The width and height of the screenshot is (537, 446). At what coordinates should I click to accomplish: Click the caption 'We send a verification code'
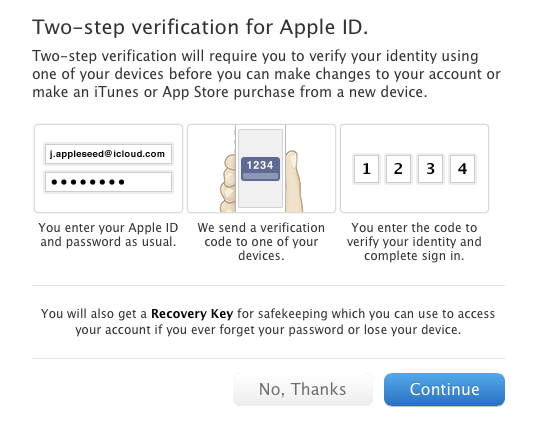coord(261,241)
